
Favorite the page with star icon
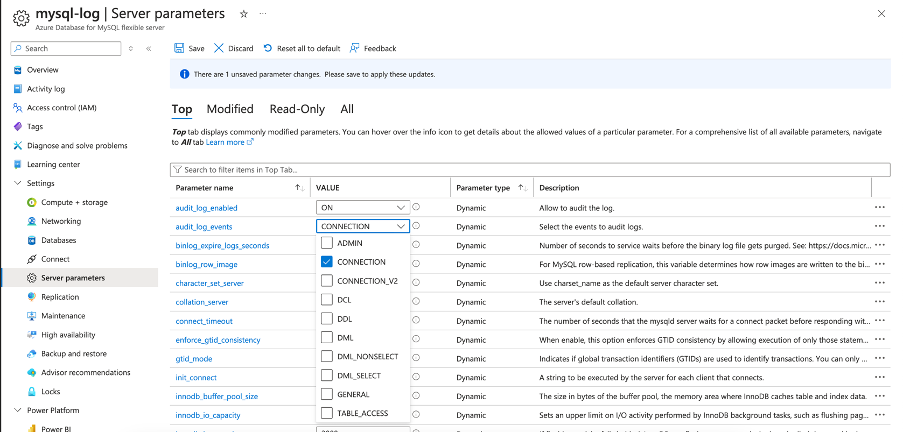click(x=245, y=14)
